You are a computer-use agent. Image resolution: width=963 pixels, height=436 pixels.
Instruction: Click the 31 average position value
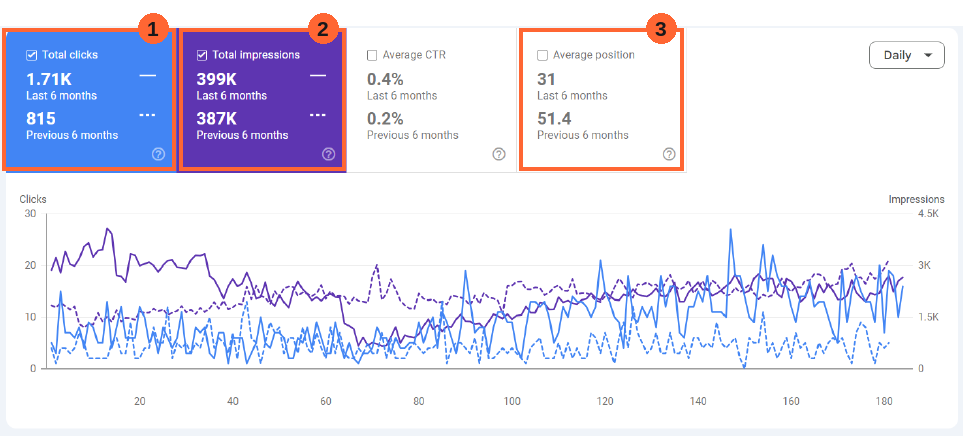(547, 79)
